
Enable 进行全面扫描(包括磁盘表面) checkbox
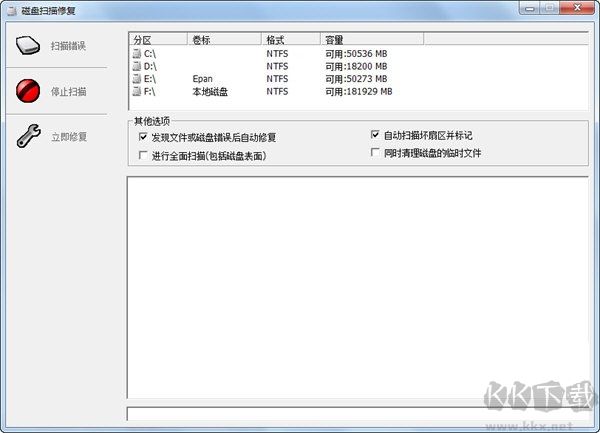[x=143, y=155]
